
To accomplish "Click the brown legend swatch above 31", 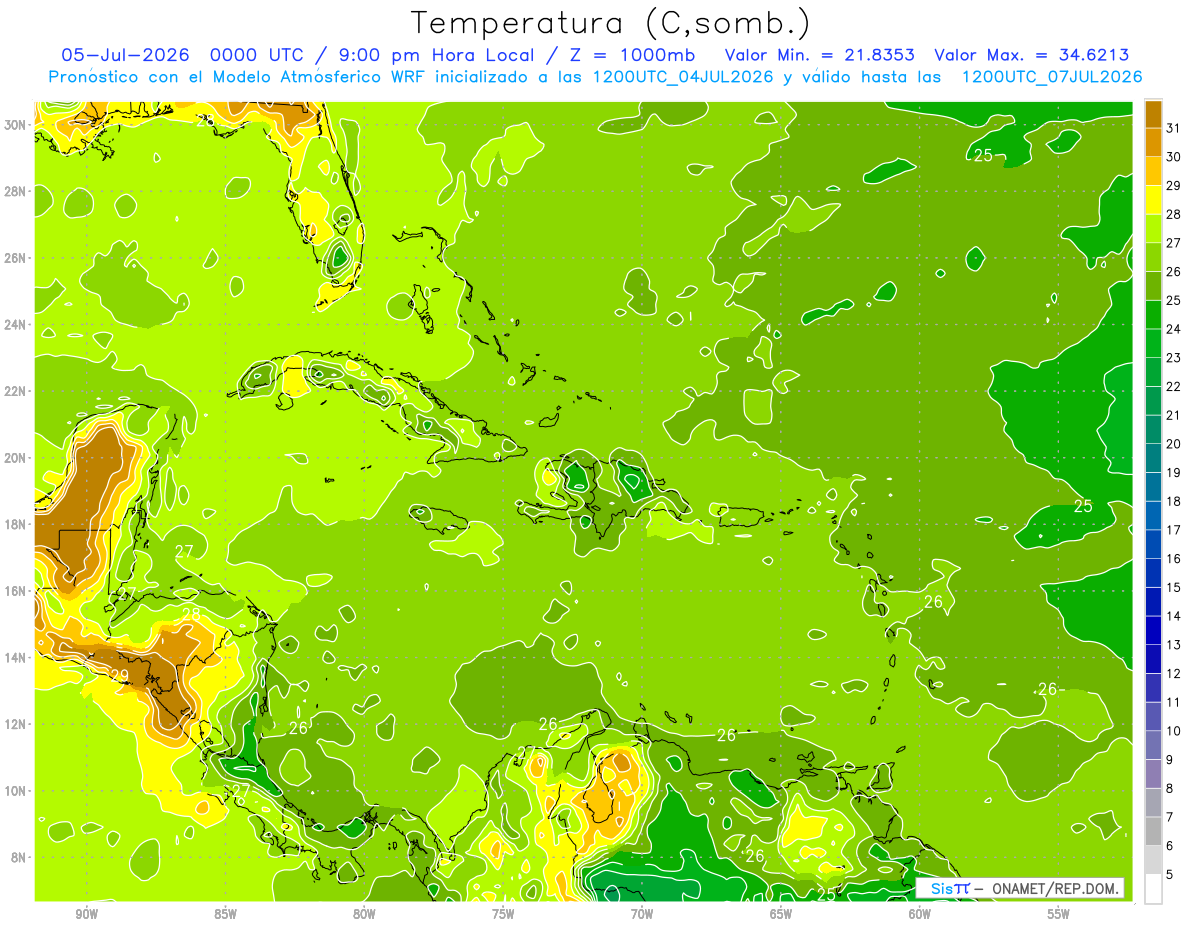I will tap(1153, 113).
